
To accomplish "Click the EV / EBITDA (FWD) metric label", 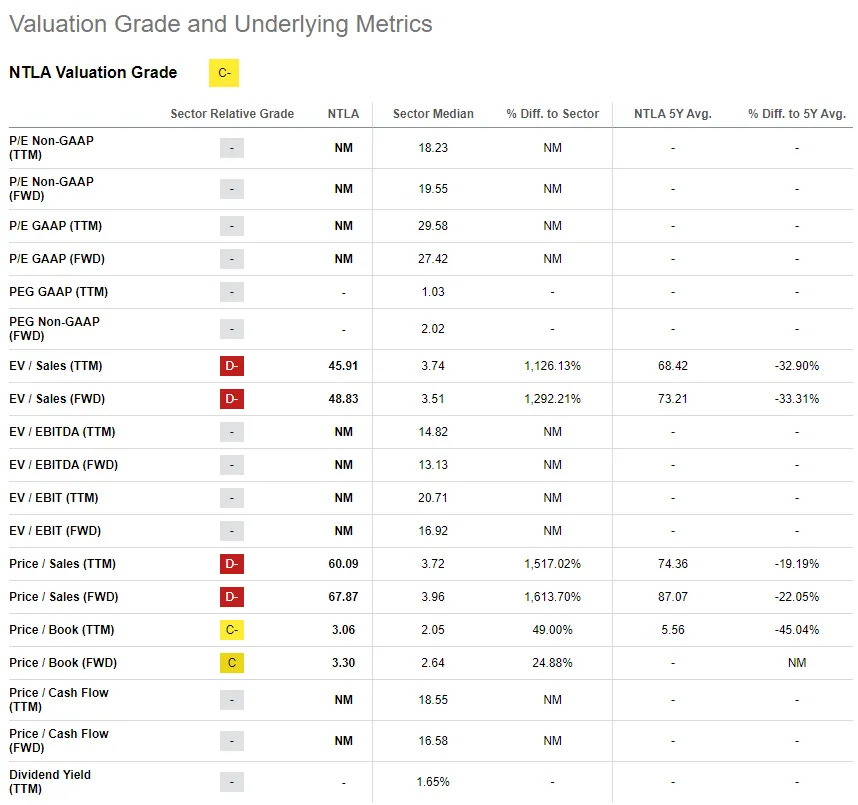I will pyautogui.click(x=63, y=465).
